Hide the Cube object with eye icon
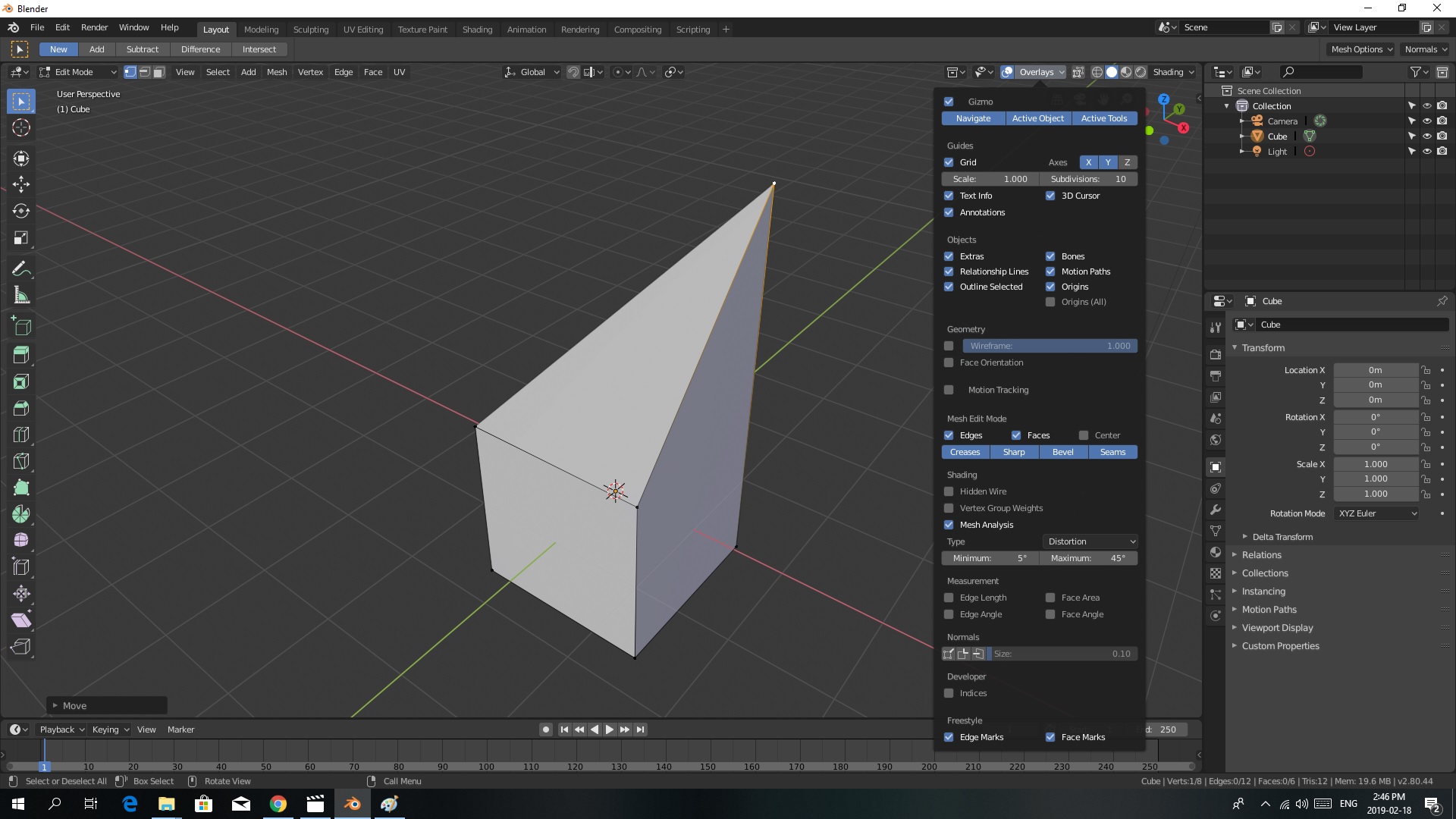This screenshot has height=819, width=1456. tap(1426, 136)
